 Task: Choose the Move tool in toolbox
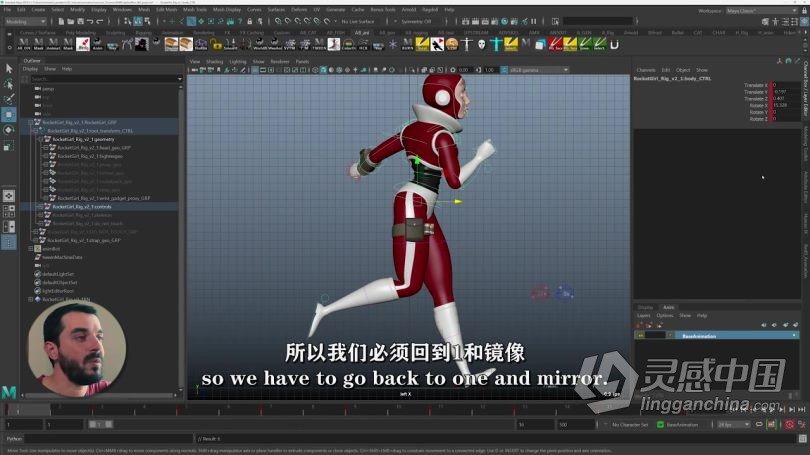[x=9, y=114]
